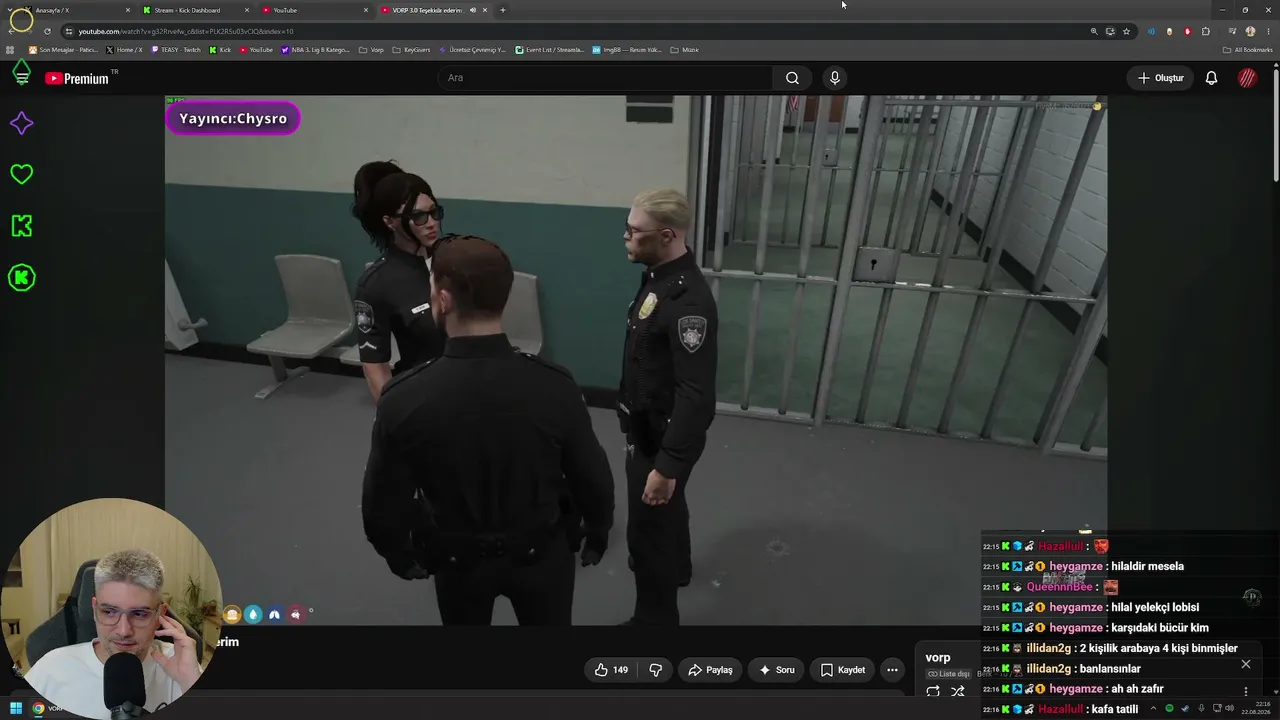
Task: Click chat message "hilal yelekçi lobisi"
Action: pyautogui.click(x=1155, y=608)
